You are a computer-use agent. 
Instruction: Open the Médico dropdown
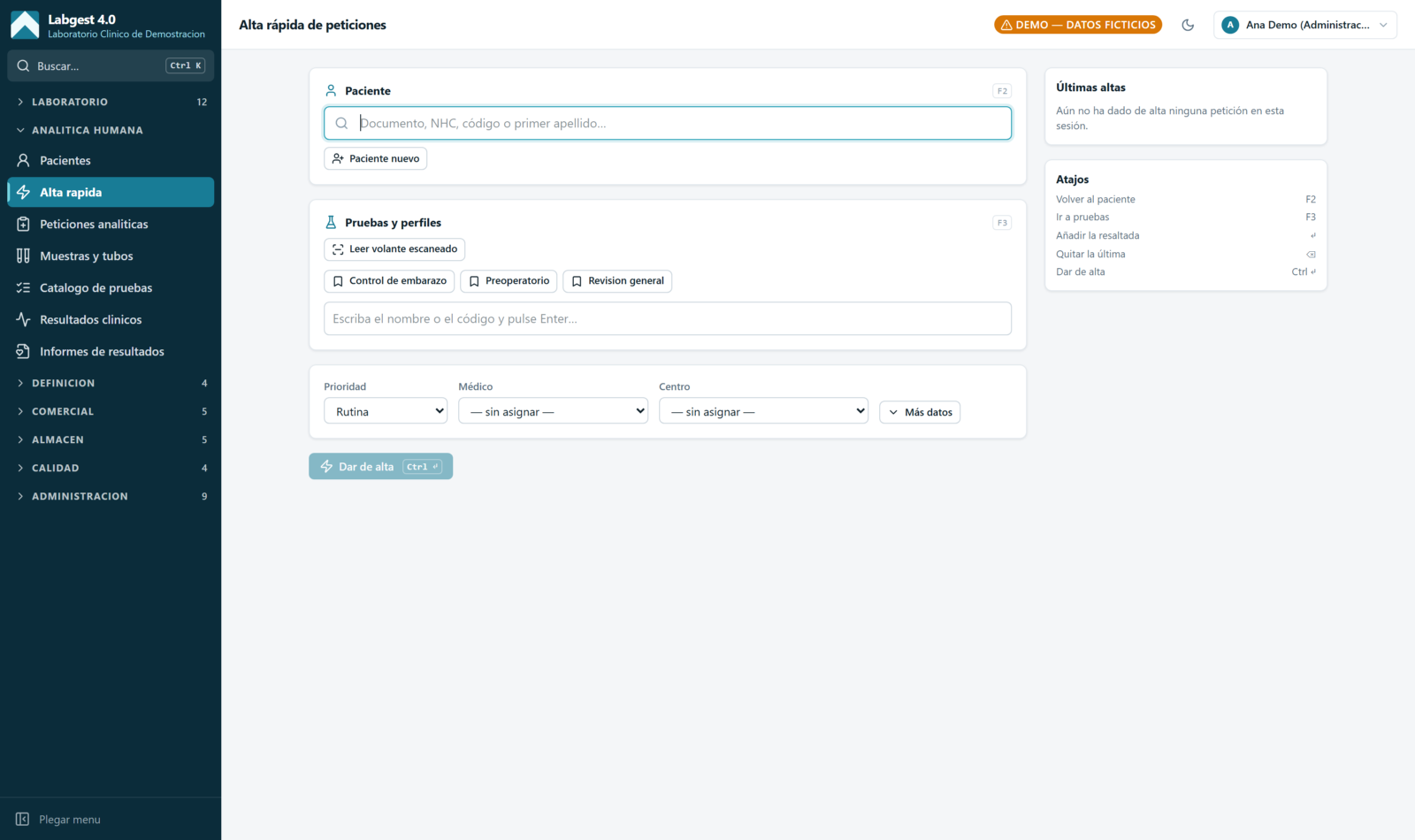coord(553,411)
